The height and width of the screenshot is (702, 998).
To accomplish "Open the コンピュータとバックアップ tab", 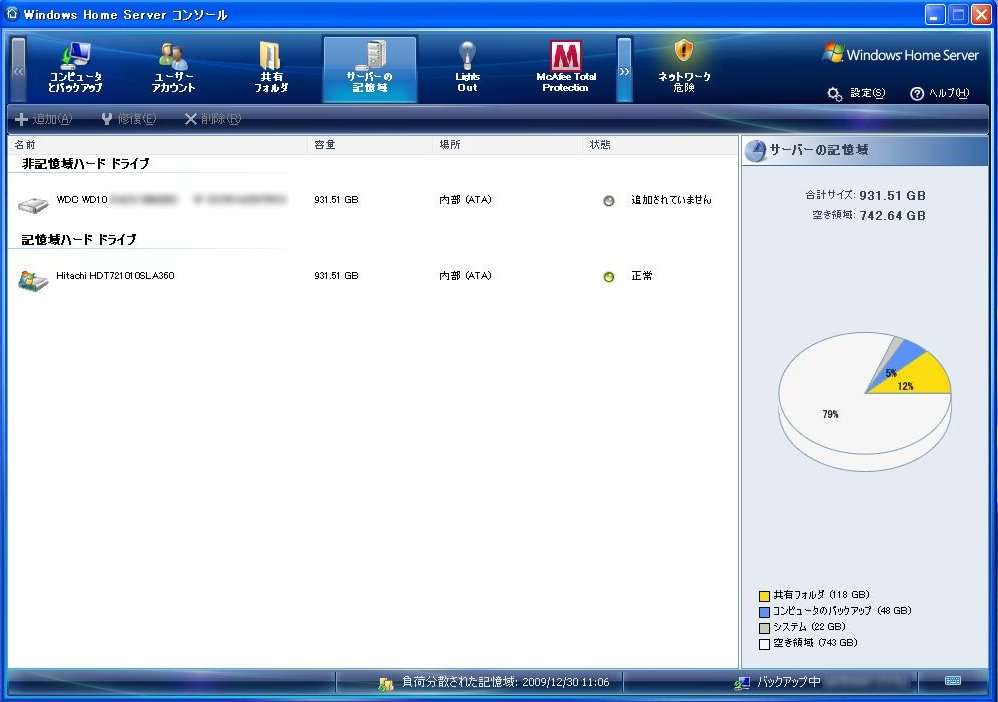I will point(75,68).
